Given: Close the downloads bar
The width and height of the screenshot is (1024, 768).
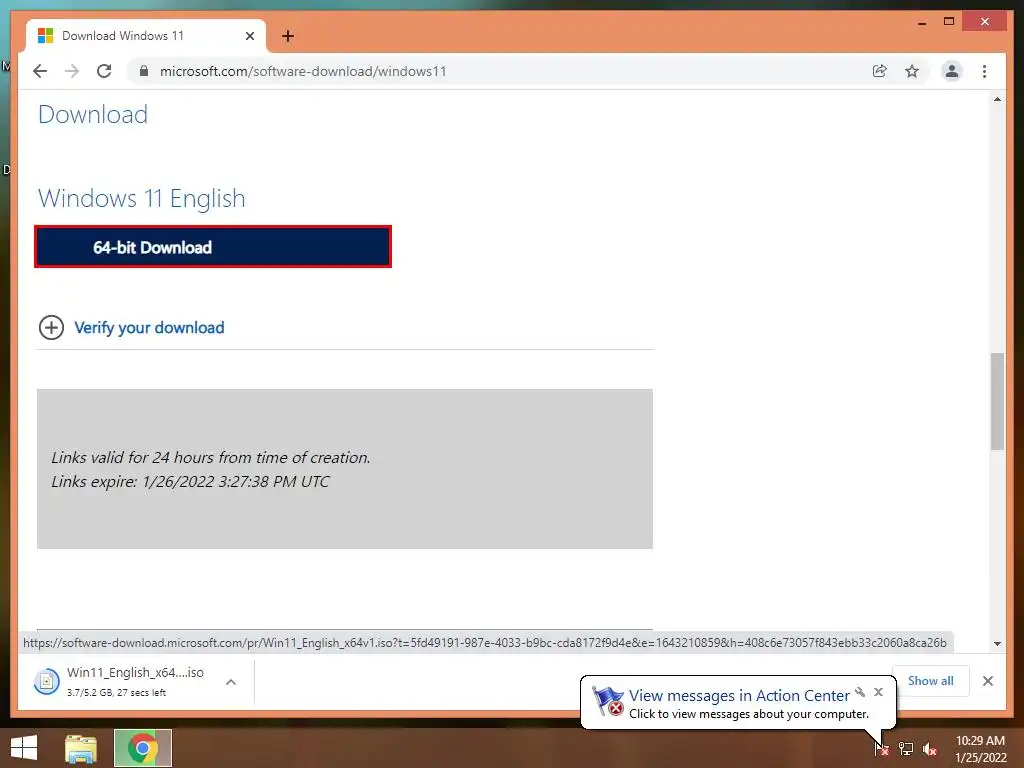Looking at the screenshot, I should coord(987,681).
